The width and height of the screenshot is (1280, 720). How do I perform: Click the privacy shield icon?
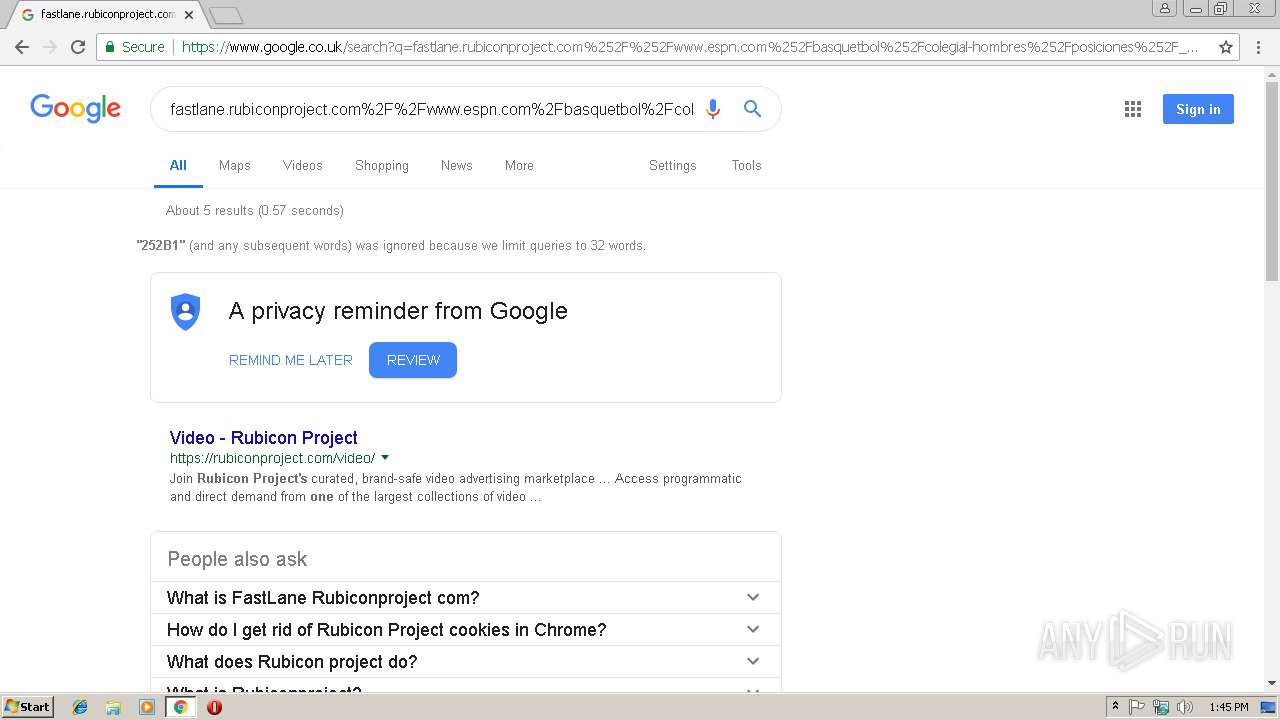(186, 312)
